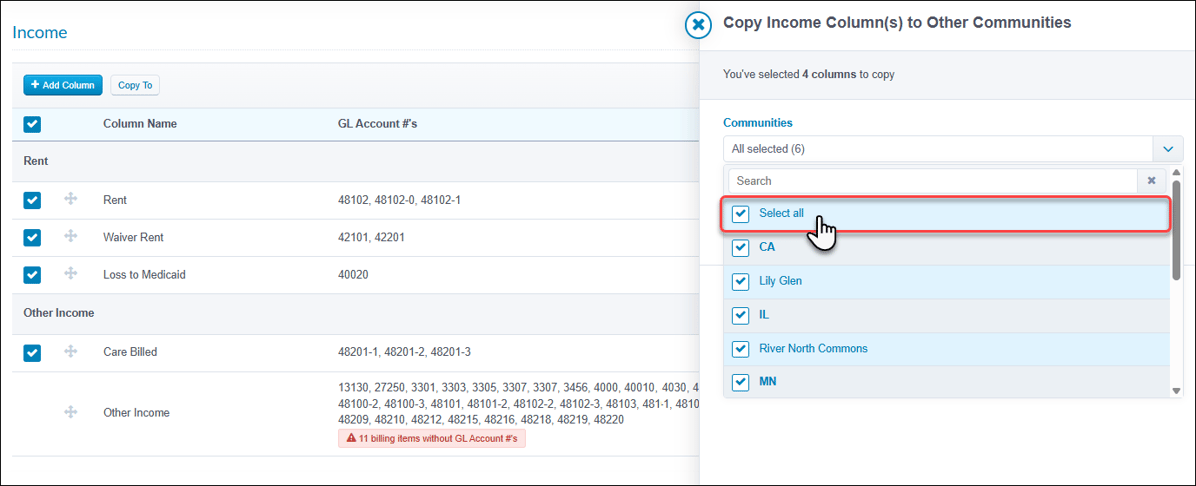Click move handle beside Care Billed

[x=71, y=351]
